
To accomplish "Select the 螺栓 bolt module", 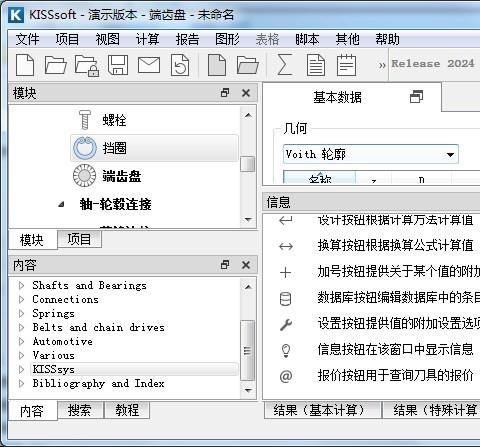I will point(114,120).
